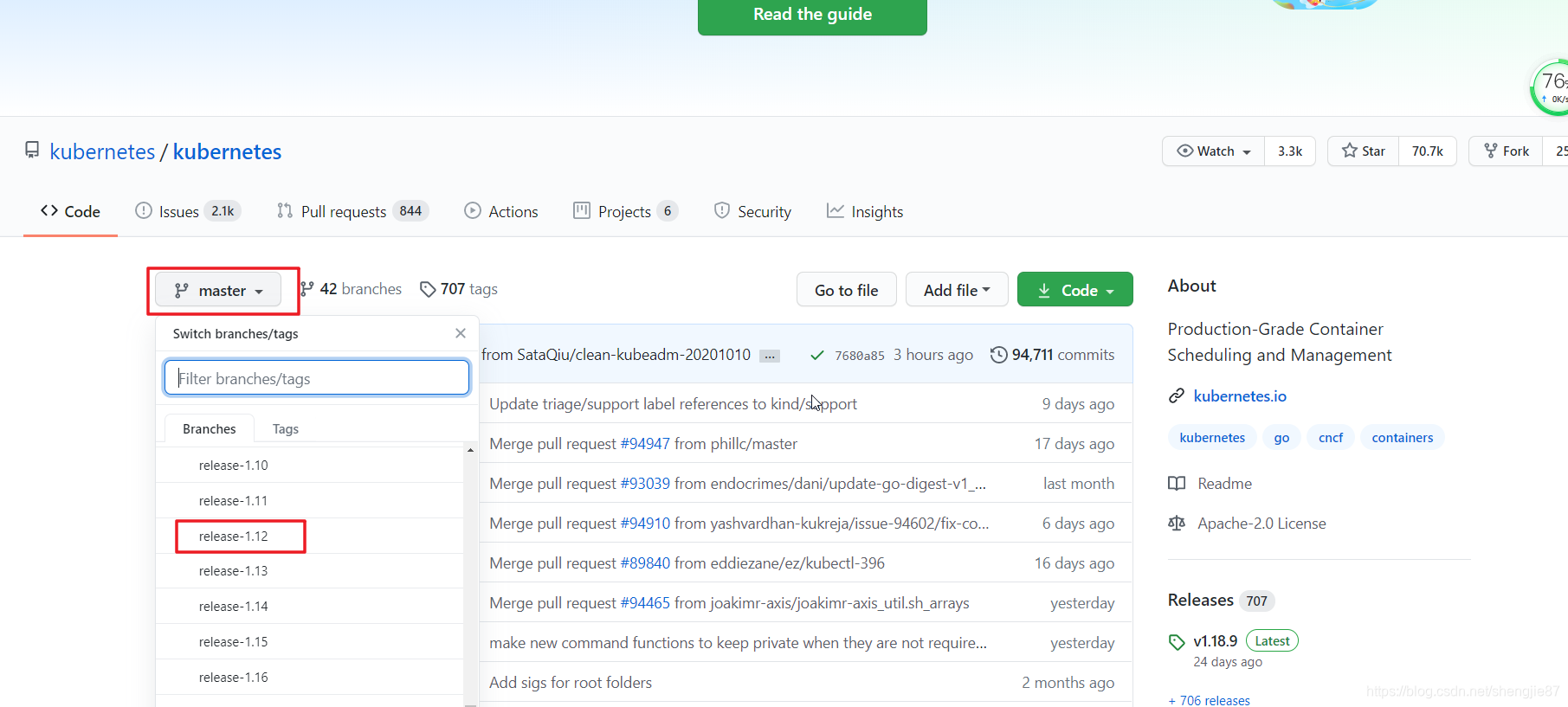
Task: Focus the Filter branches/tags field
Action: click(x=317, y=378)
